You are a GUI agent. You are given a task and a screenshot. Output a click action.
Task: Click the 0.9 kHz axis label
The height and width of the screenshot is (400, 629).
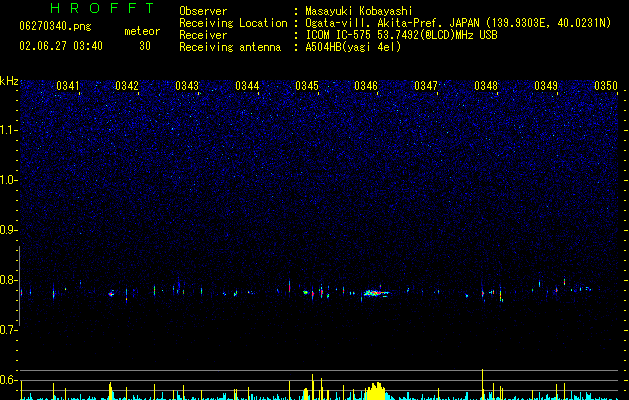tap(9, 230)
